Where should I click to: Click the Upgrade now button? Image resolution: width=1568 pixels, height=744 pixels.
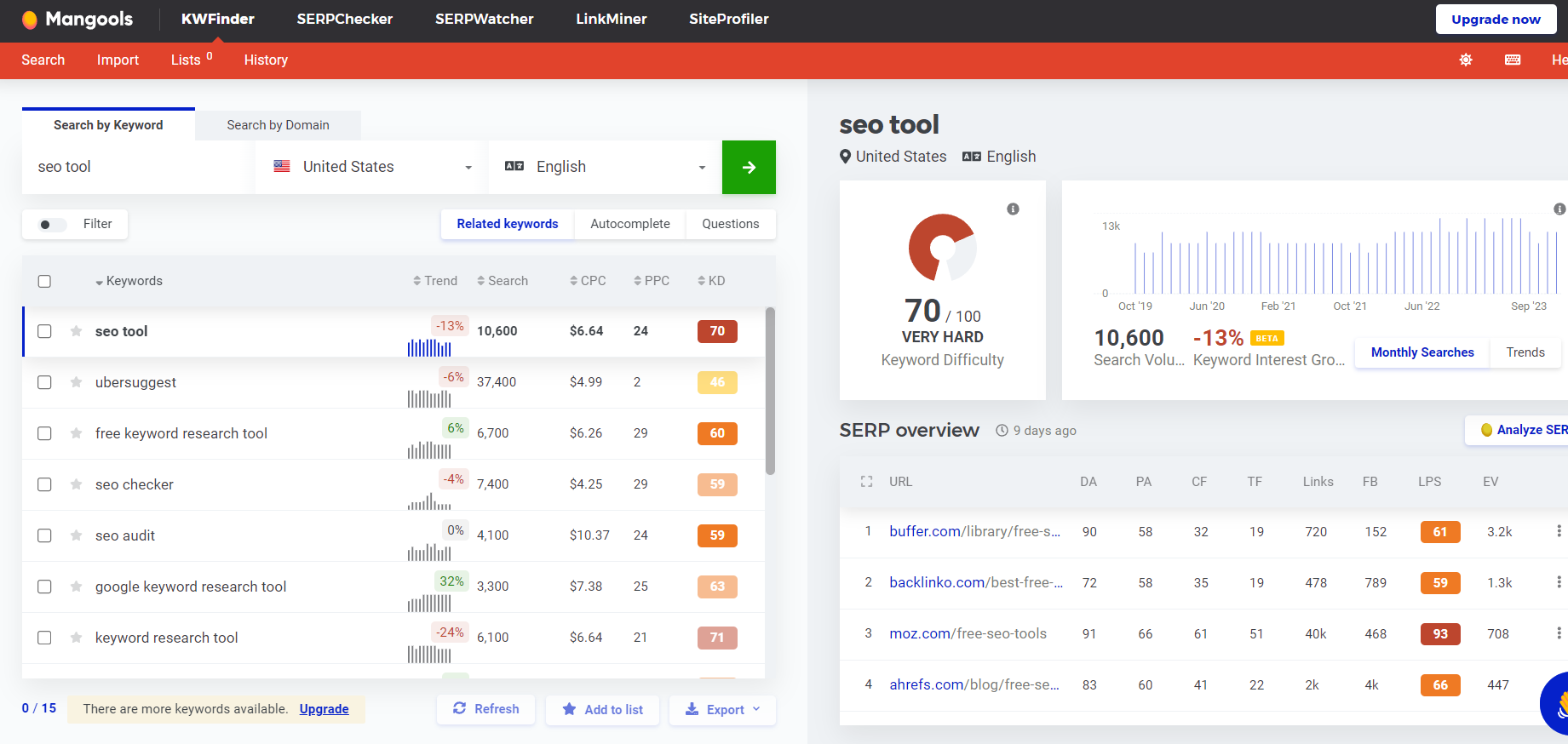point(1496,20)
